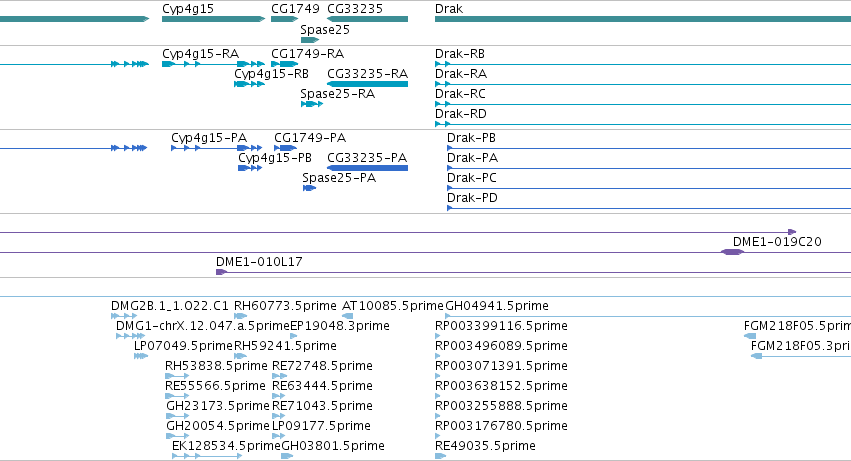Select EST RP003255888.5prime

437,416
